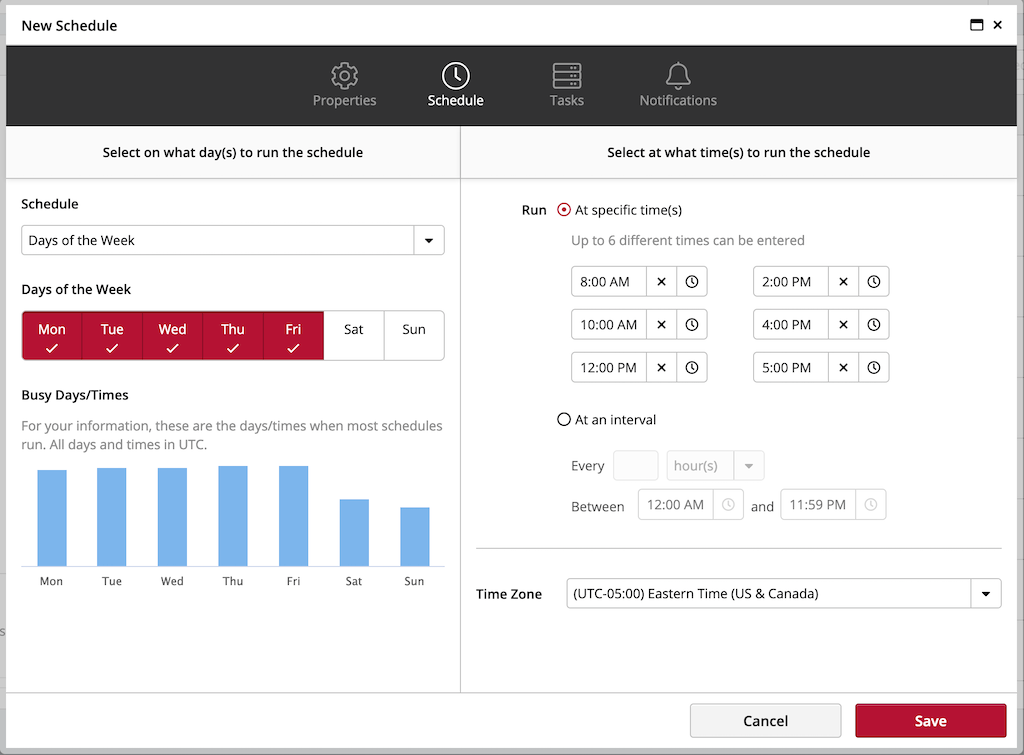This screenshot has width=1024, height=755.
Task: Clear the 10:00 AM time entry
Action: click(x=662, y=325)
